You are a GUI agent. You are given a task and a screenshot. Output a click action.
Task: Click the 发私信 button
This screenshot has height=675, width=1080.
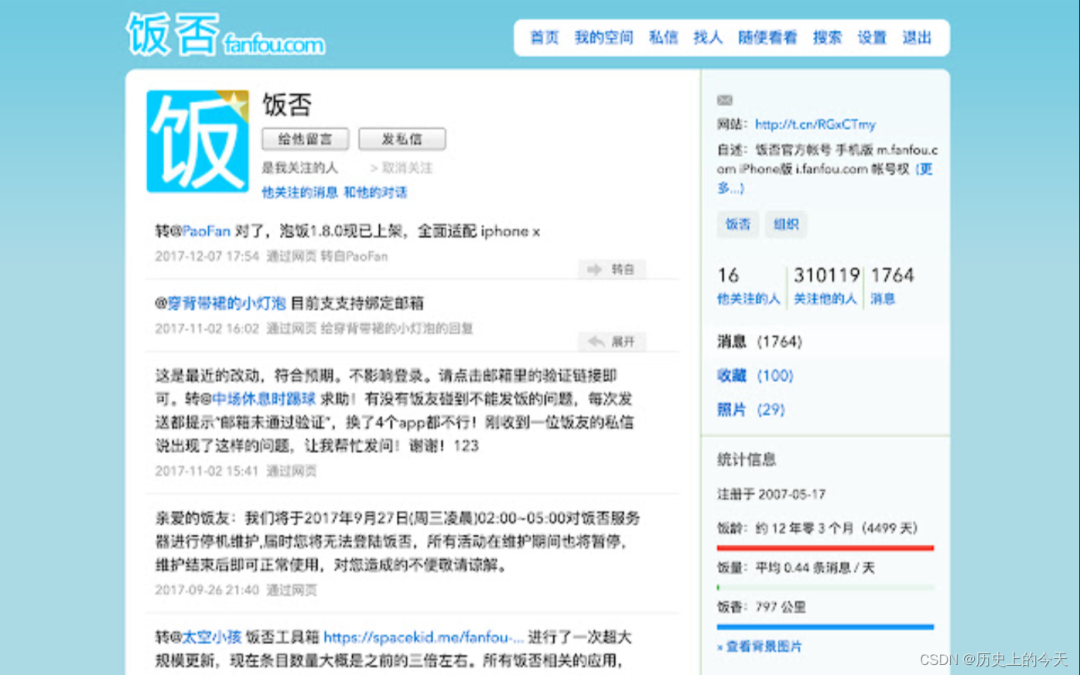[402, 139]
